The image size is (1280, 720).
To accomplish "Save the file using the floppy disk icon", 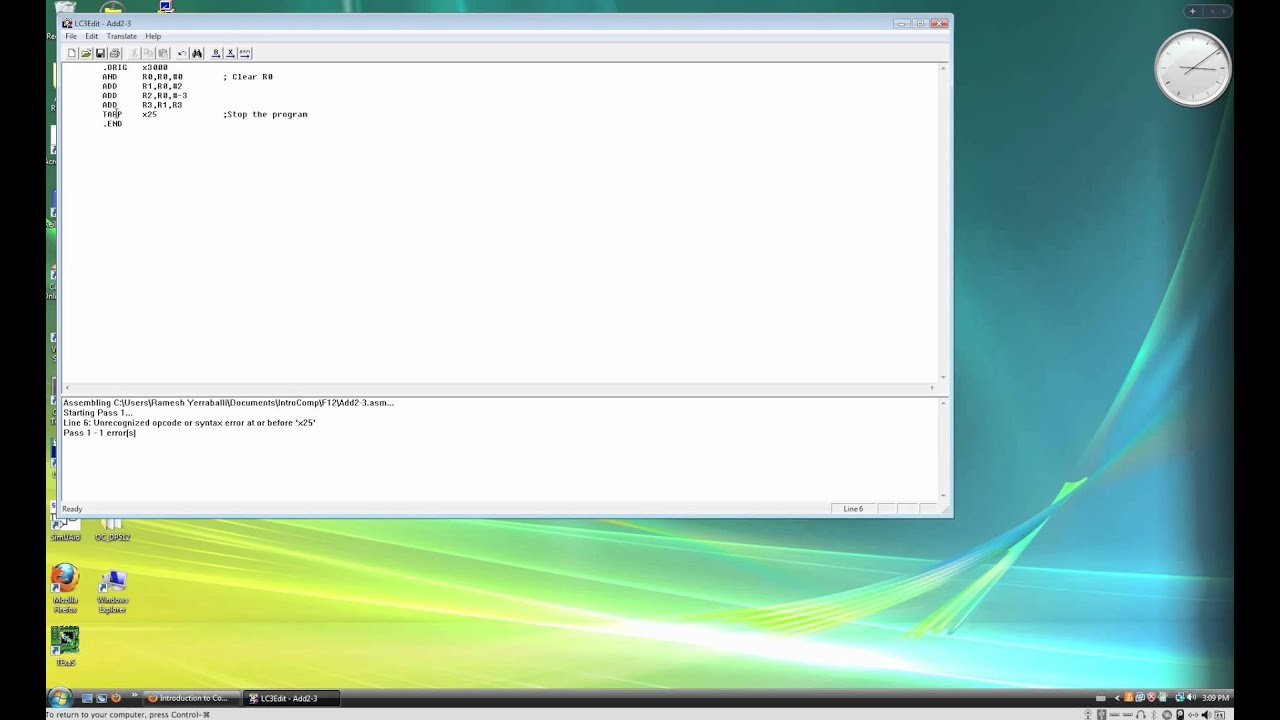I will pos(100,53).
